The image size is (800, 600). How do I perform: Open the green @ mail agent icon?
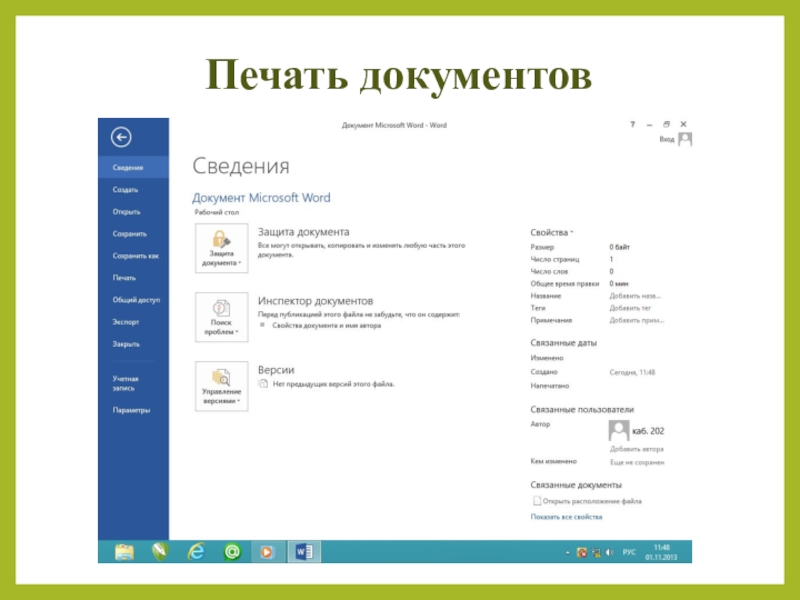232,552
